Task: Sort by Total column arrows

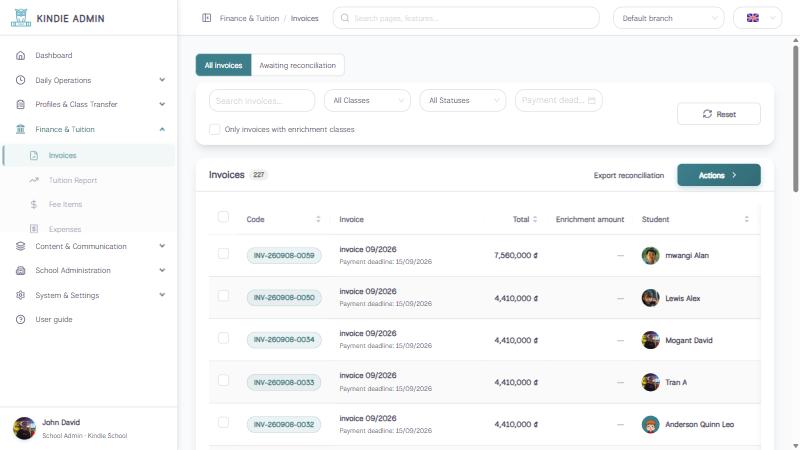Action: point(535,219)
